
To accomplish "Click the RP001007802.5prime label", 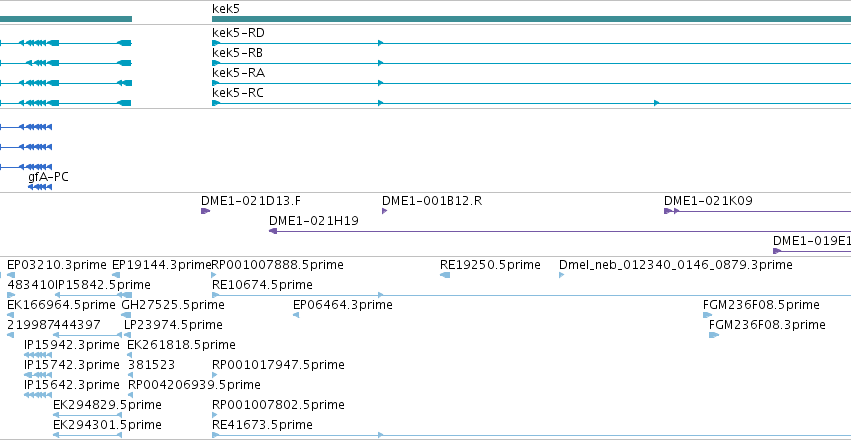I will pos(278,405).
